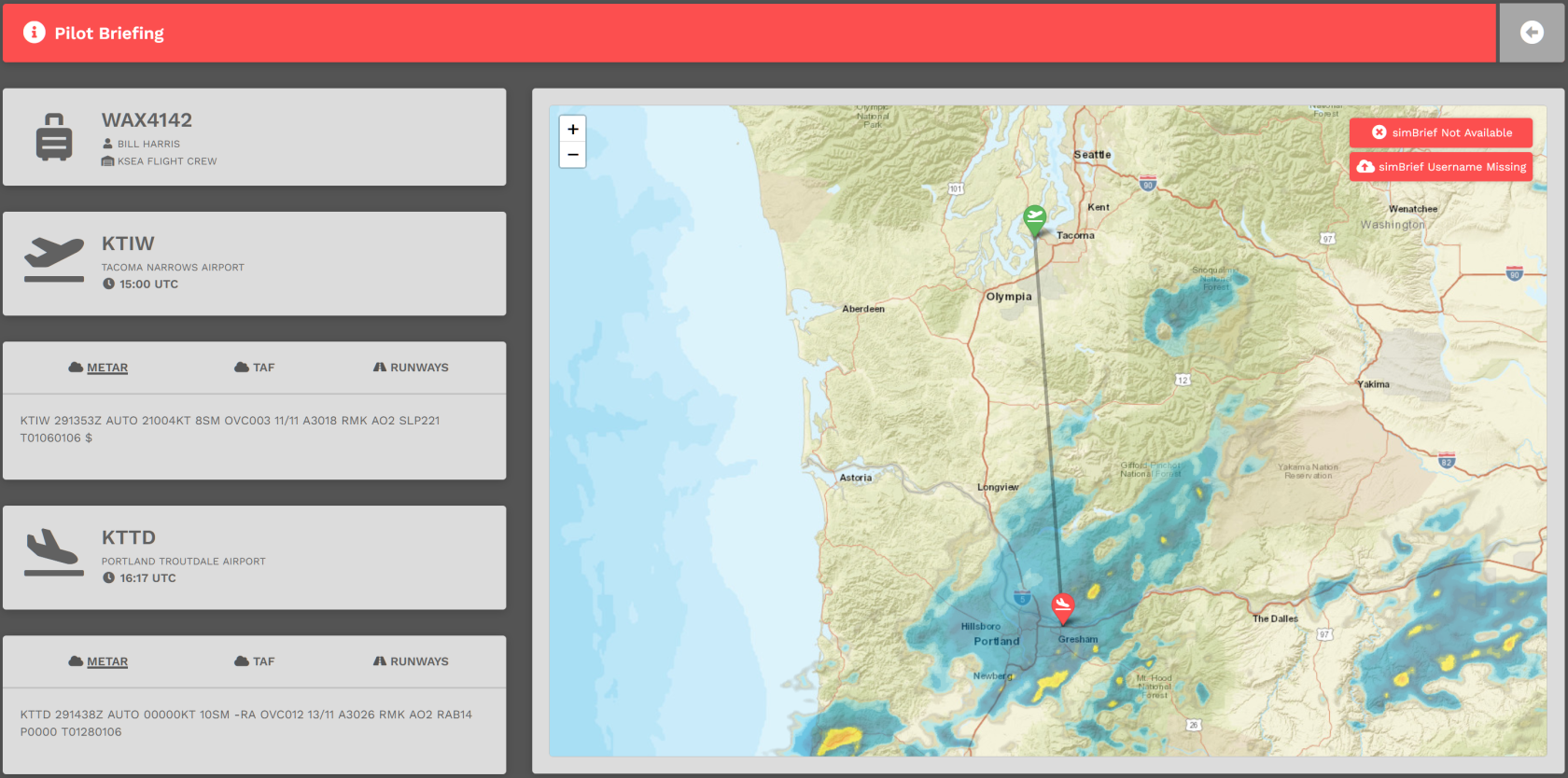1568x778 pixels.
Task: Click the back arrow button
Action: [1532, 33]
